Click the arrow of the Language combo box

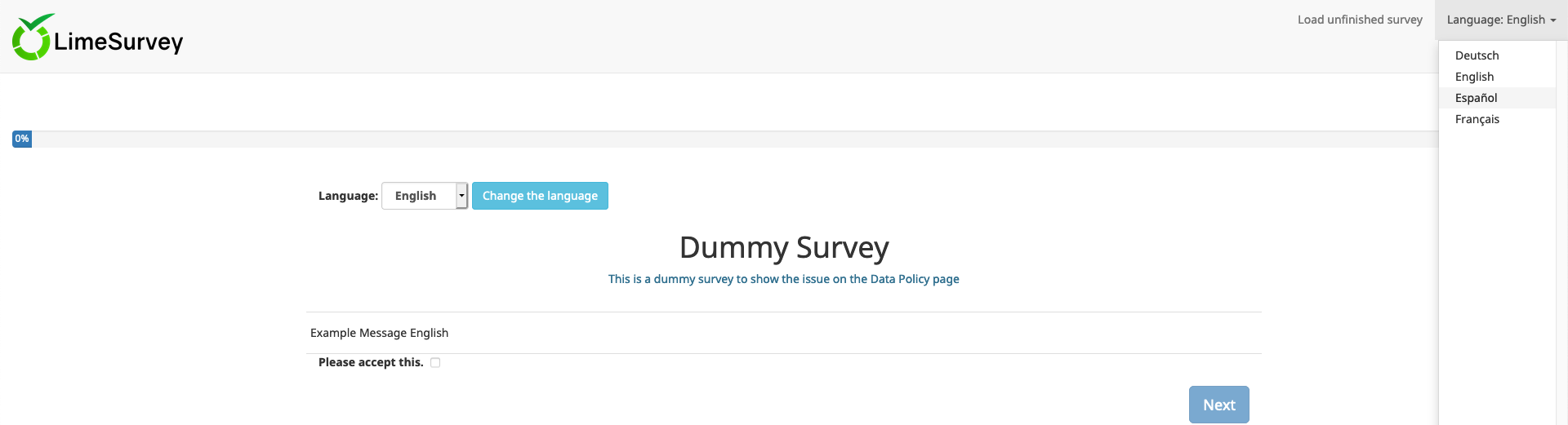point(461,196)
